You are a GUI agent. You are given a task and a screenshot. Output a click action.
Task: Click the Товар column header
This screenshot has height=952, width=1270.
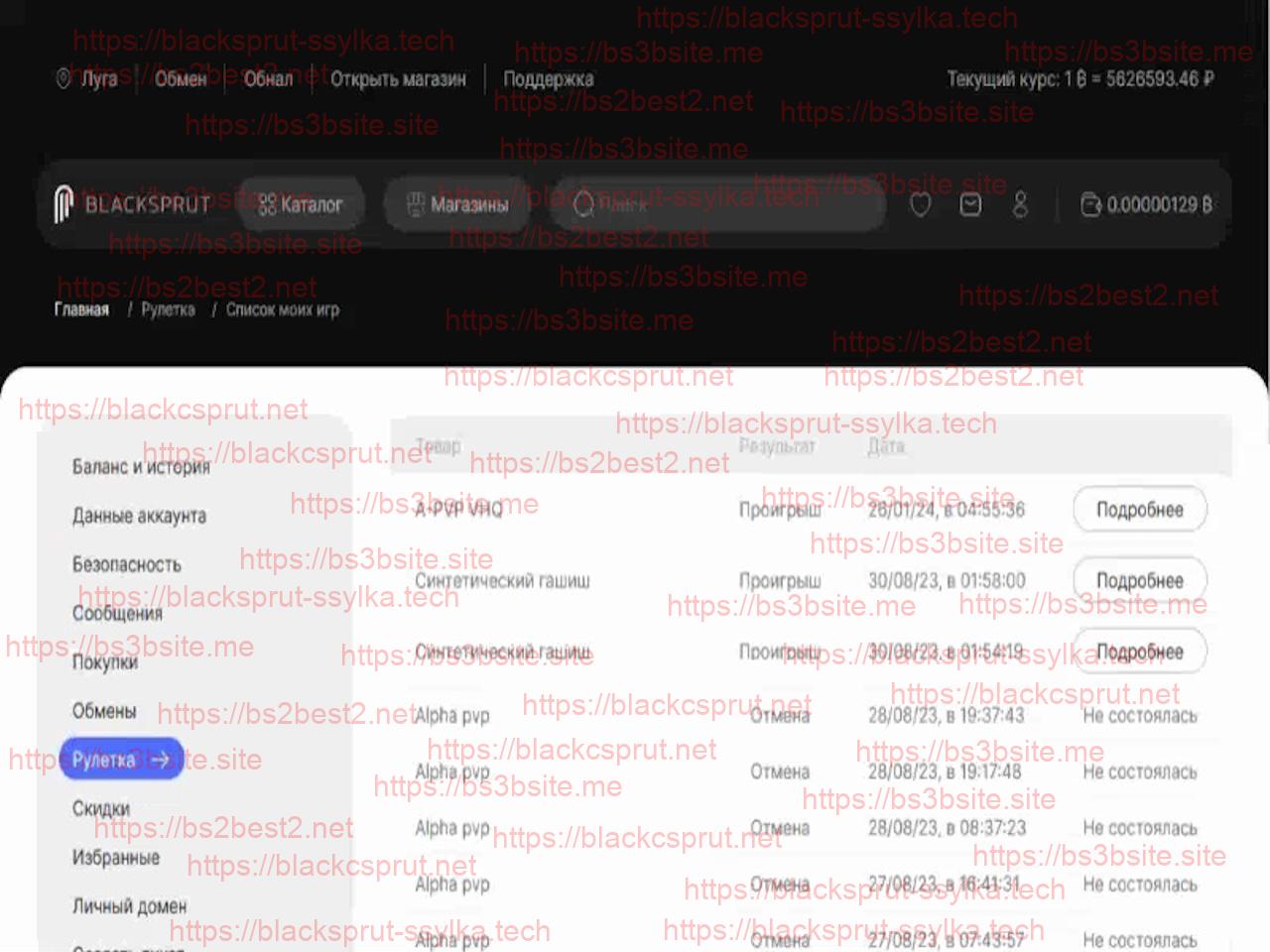point(438,446)
